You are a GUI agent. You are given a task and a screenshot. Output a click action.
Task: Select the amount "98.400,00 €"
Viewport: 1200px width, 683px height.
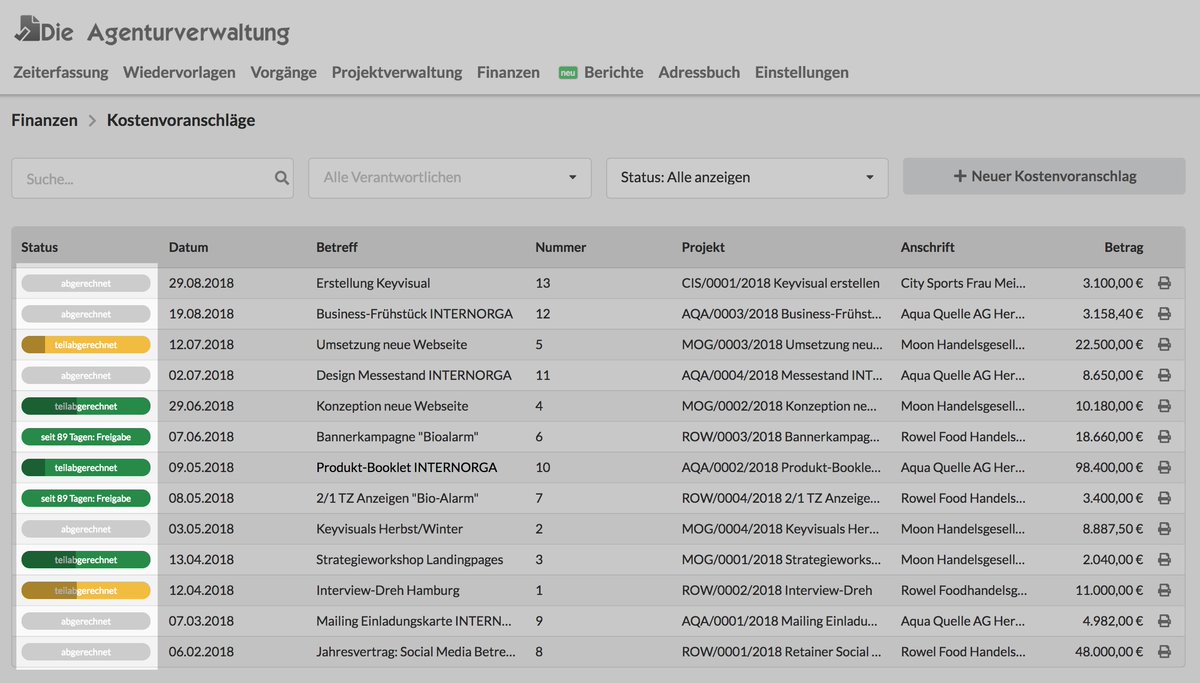1107,468
